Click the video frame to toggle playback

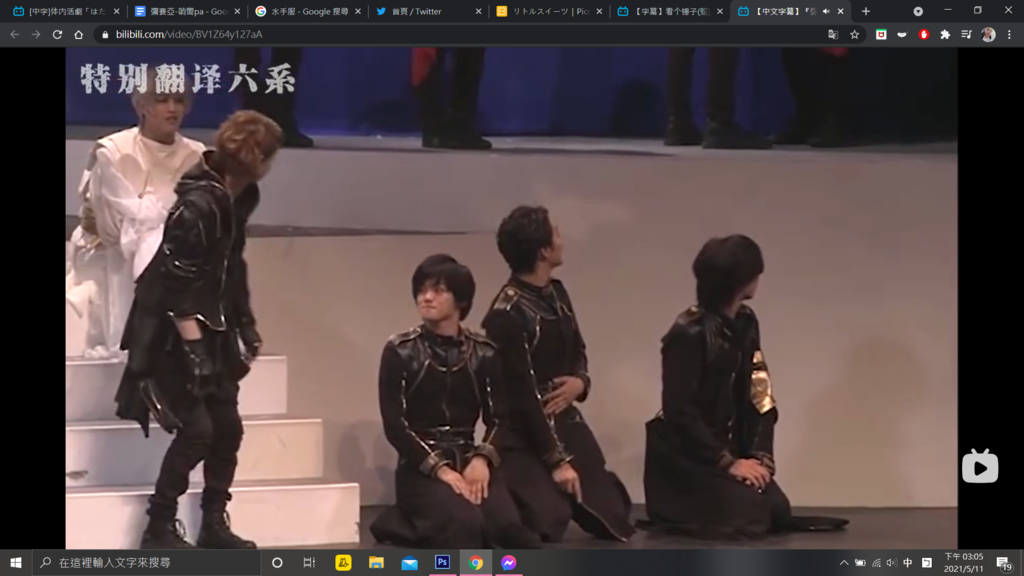[511, 298]
